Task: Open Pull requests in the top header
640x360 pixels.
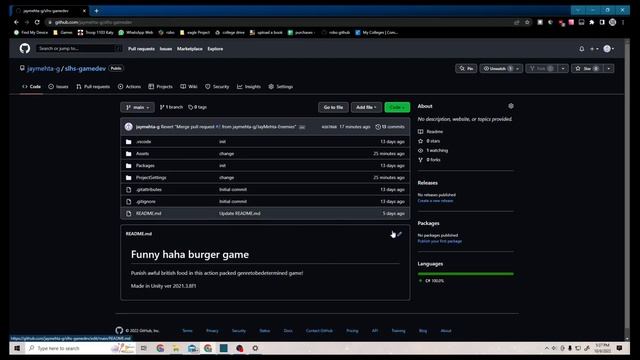Action: 141,49
